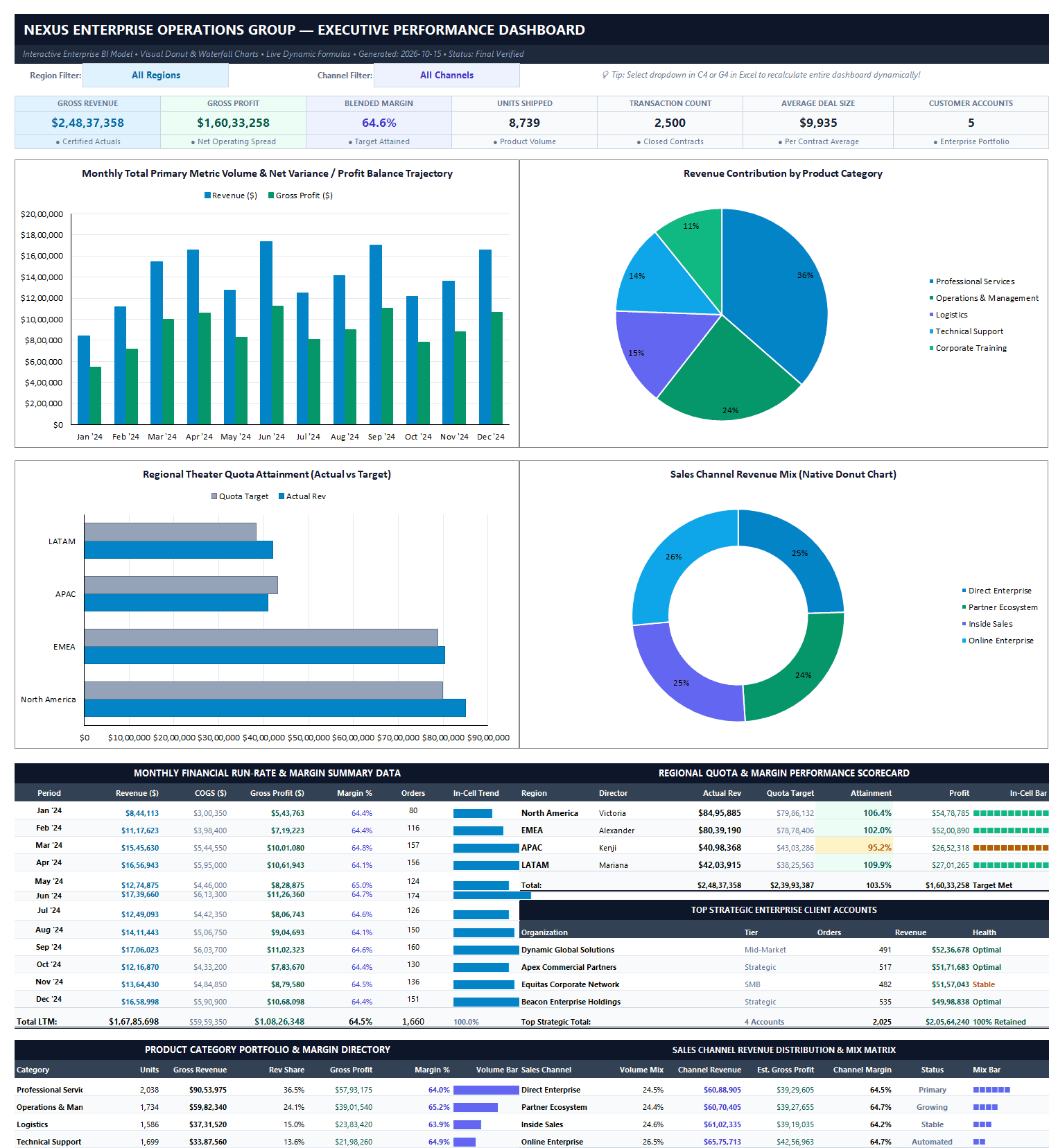Click the Average Deal Size $9,935
Viewport: 1049px width, 1148px height.
[x=818, y=123]
